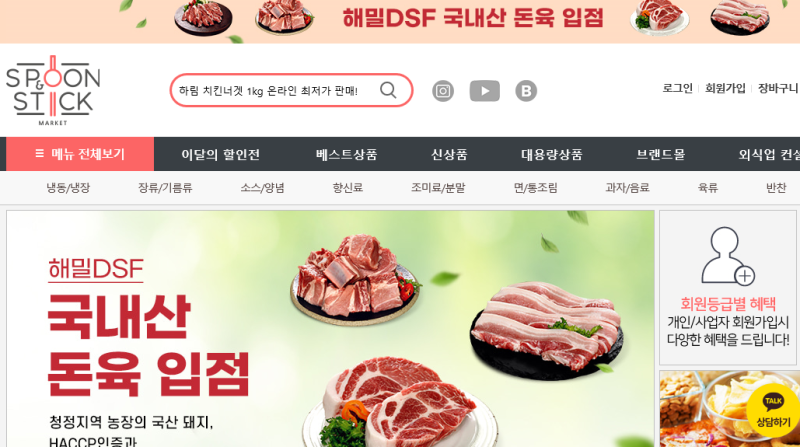Click the 회원가입 link
This screenshot has height=447, width=800.
click(725, 88)
